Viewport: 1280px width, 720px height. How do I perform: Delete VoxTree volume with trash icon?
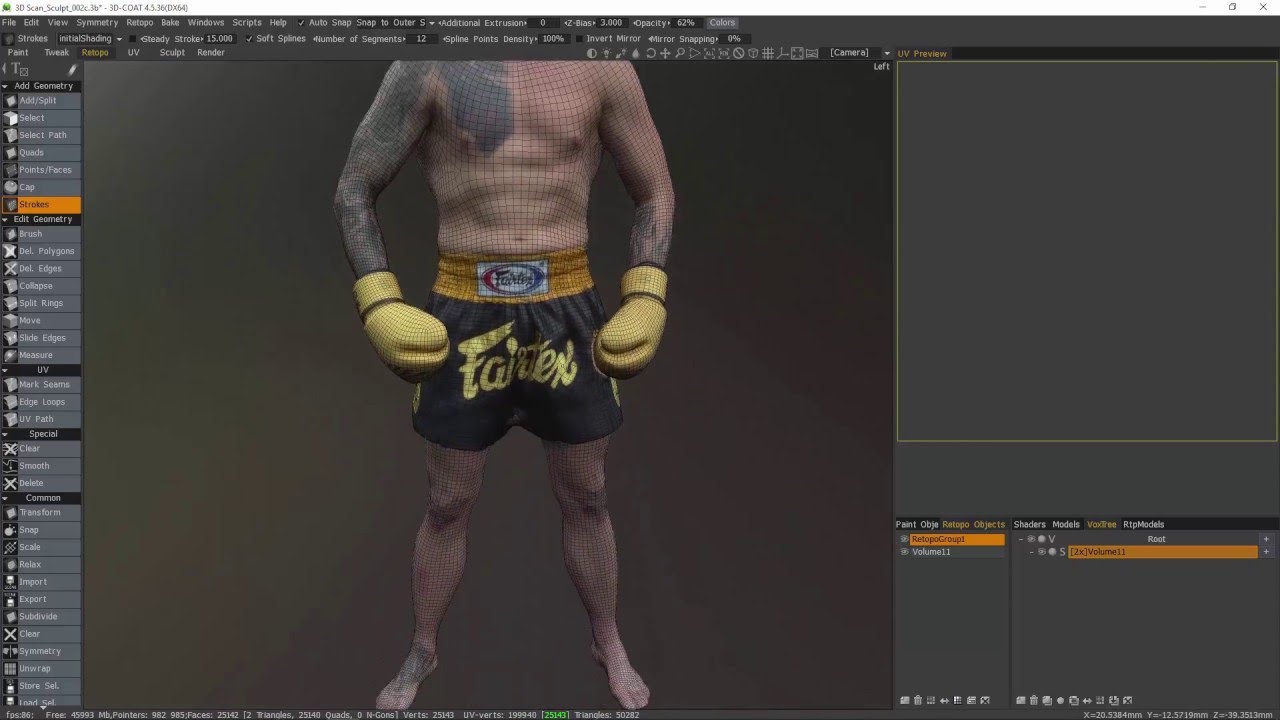pos(1034,700)
